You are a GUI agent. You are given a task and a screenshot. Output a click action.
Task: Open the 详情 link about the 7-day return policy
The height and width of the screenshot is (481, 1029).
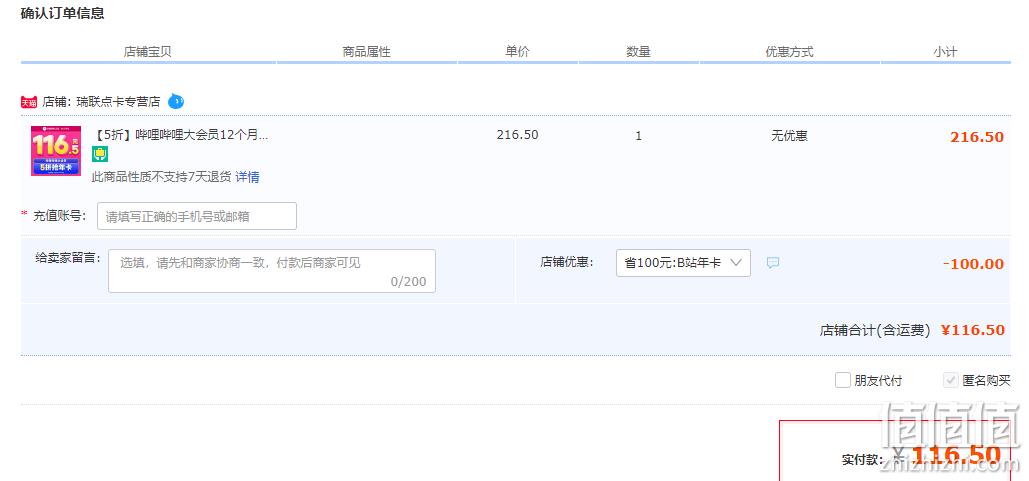pyautogui.click(x=247, y=177)
